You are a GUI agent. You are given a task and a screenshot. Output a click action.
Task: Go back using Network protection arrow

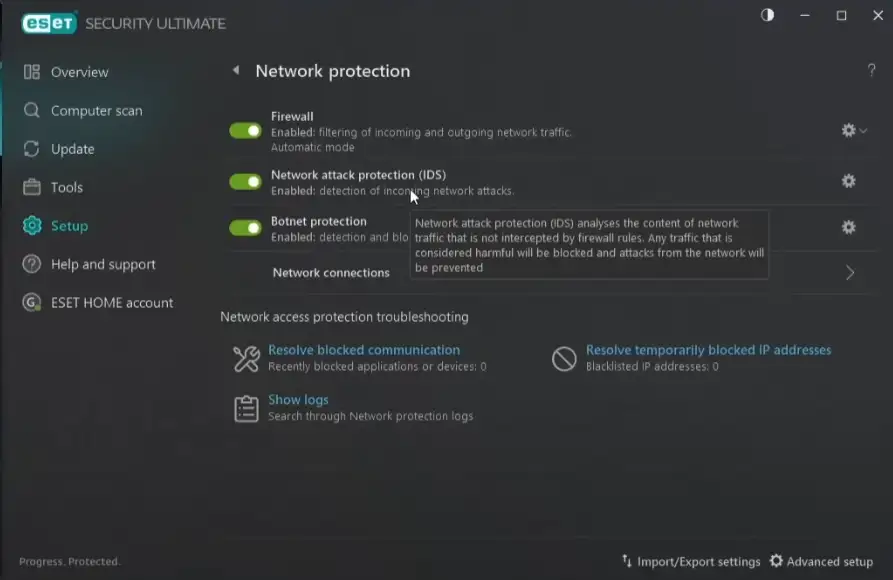coord(236,71)
